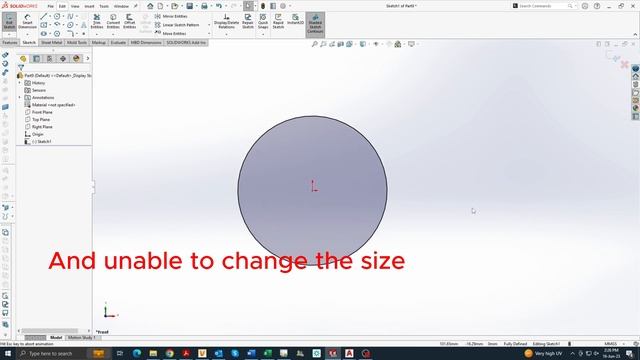Switch to the MBD Dimensions tab
The image size is (640, 360).
pos(146,42)
